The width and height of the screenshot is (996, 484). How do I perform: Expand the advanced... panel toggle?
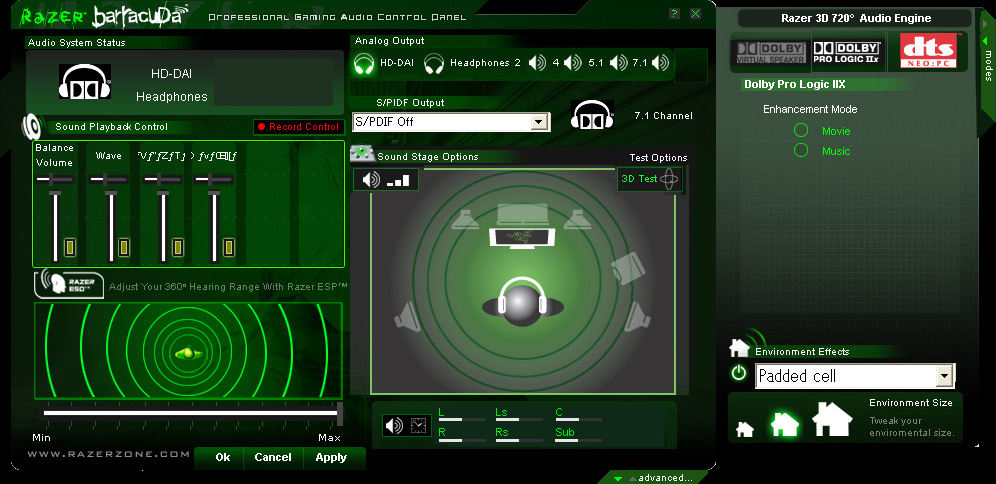[x=654, y=478]
